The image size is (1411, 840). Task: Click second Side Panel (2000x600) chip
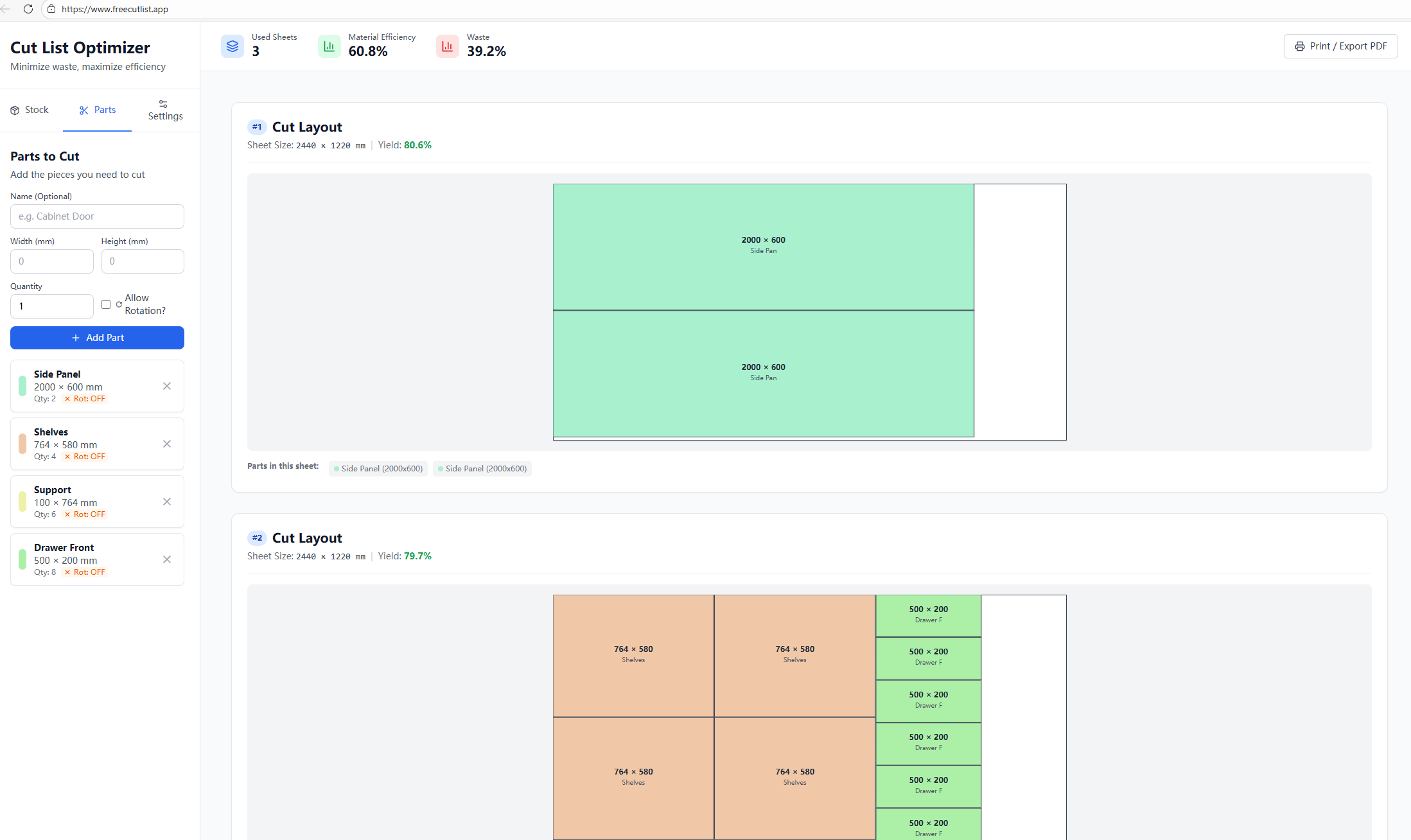tap(482, 469)
